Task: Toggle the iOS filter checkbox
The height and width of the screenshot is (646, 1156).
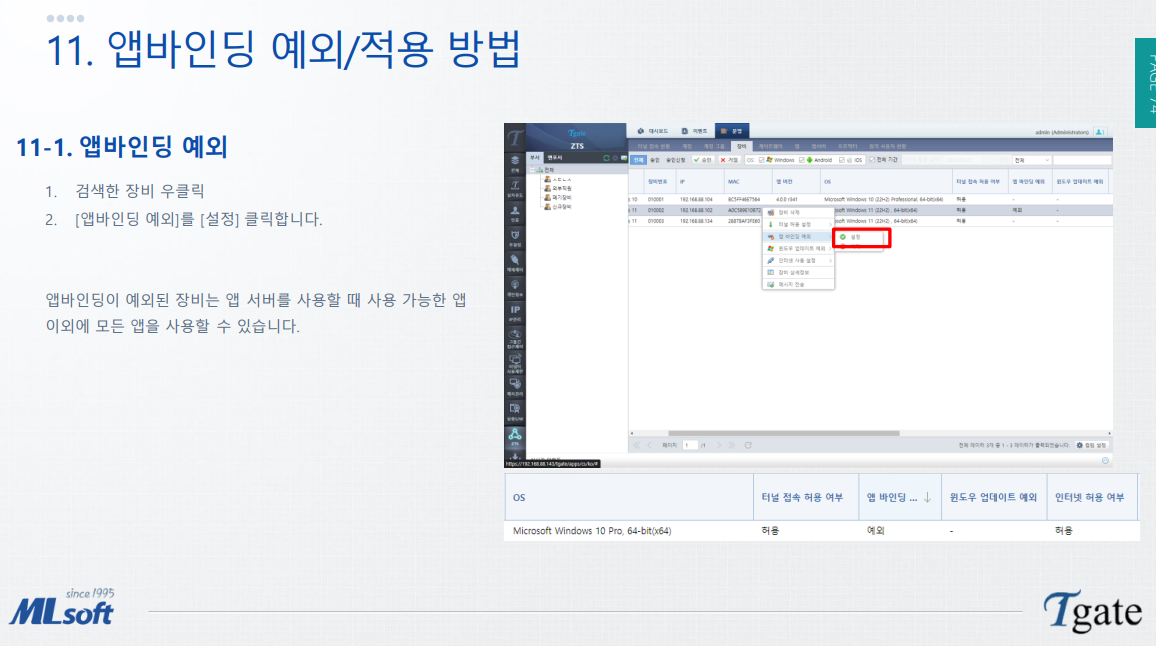Action: [x=841, y=160]
